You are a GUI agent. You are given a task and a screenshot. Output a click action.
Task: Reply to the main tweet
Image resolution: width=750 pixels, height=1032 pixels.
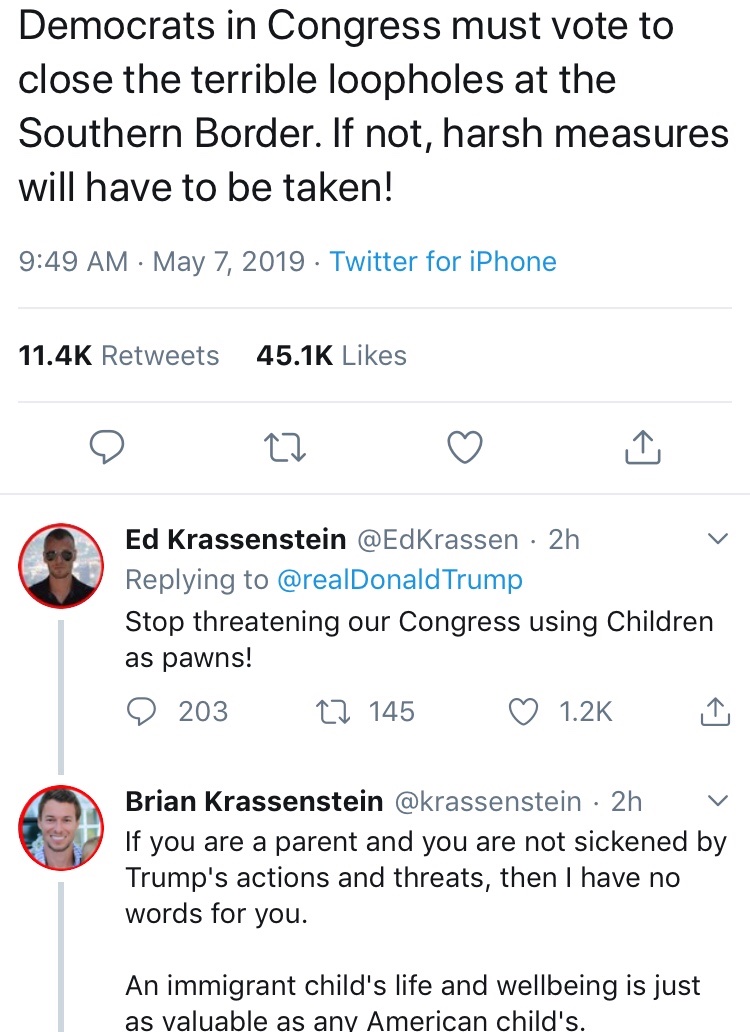(106, 448)
